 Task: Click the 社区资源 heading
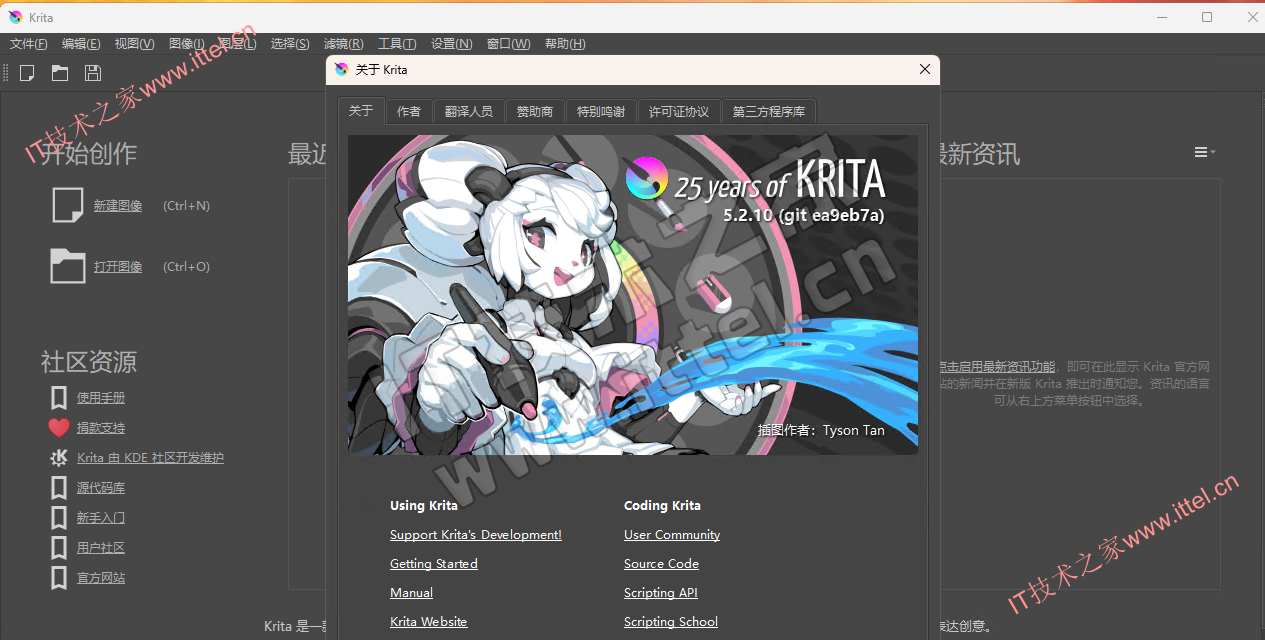89,362
